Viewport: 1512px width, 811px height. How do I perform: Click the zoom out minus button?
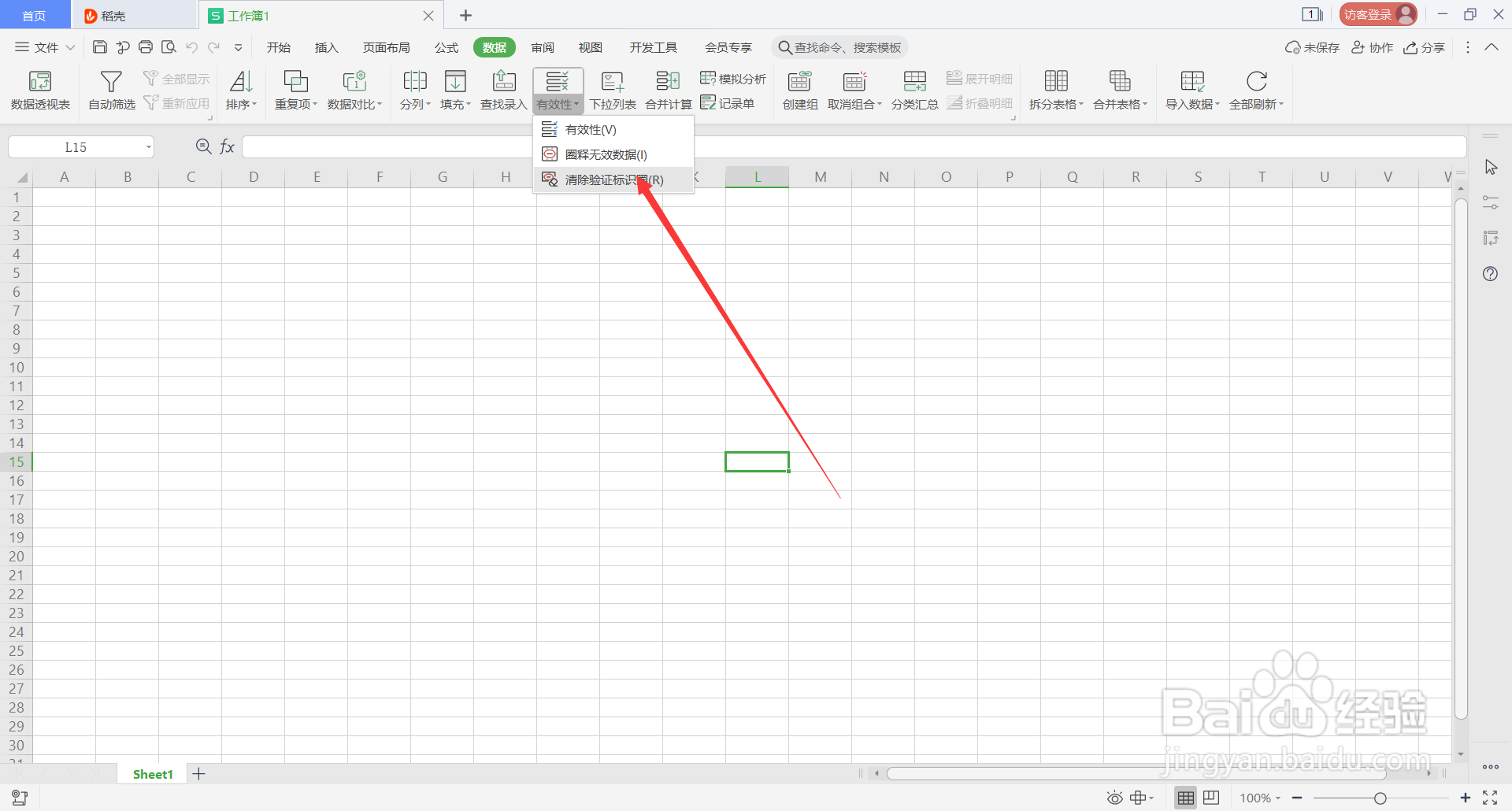pyautogui.click(x=1297, y=798)
